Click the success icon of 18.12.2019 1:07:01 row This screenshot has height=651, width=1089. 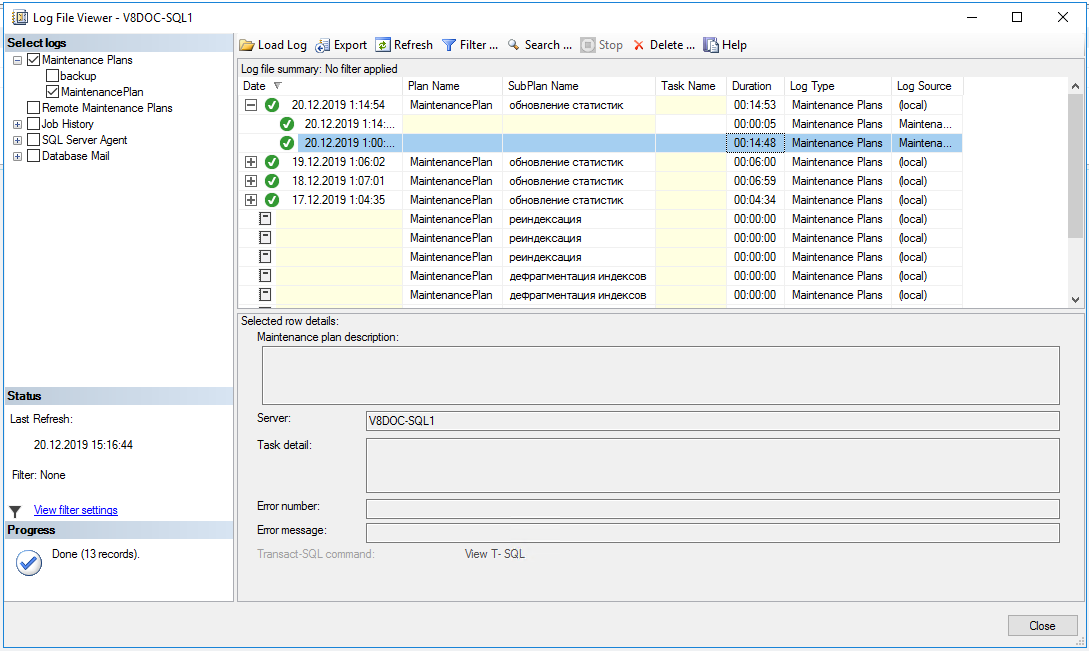point(272,181)
